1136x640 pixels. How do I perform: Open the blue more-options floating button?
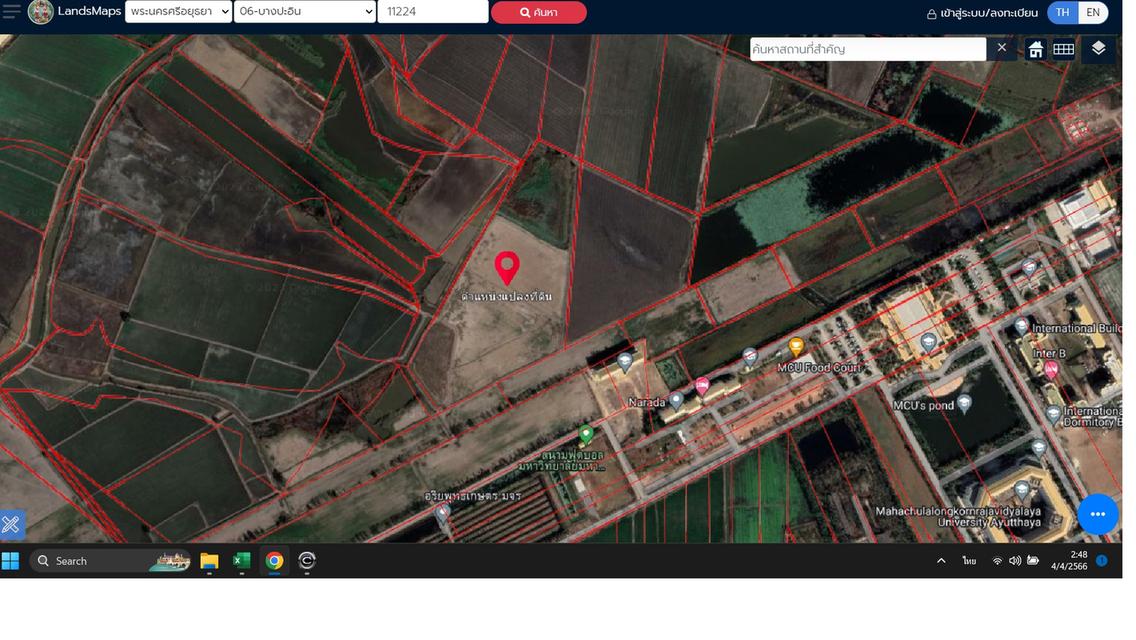[x=1097, y=514]
